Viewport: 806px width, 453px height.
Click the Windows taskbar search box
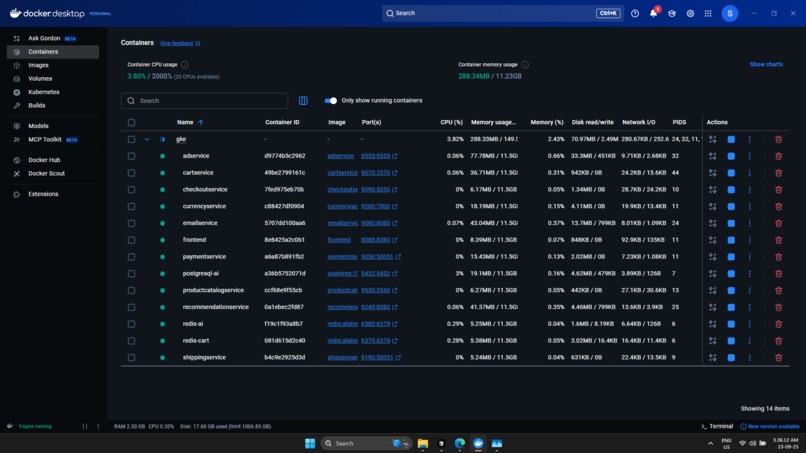[366, 443]
